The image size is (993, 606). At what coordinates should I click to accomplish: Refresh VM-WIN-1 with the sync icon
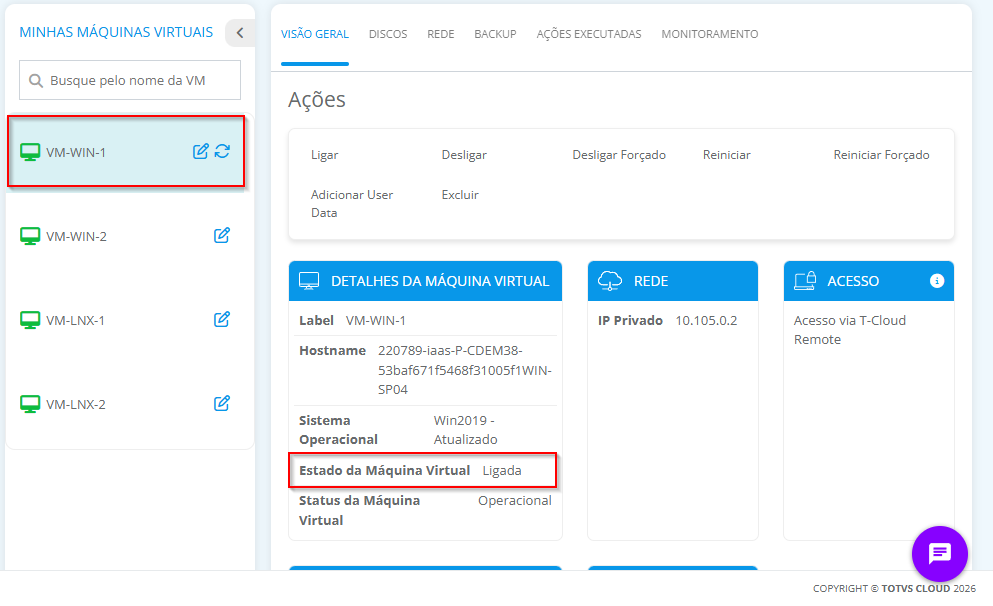coord(222,151)
